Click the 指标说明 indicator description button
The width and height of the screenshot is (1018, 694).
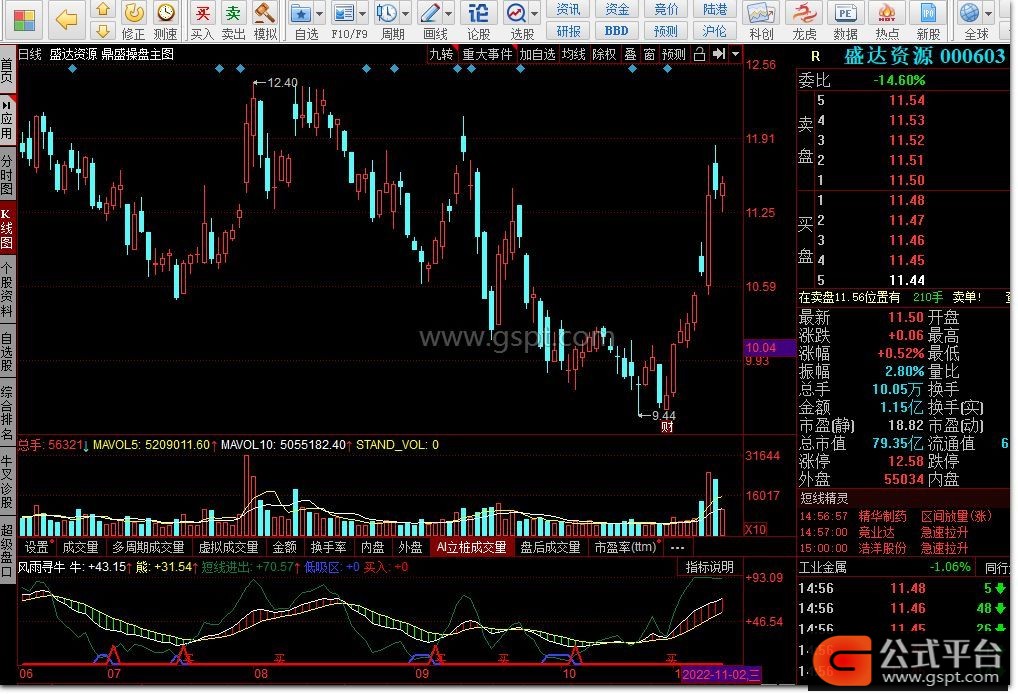[710, 567]
